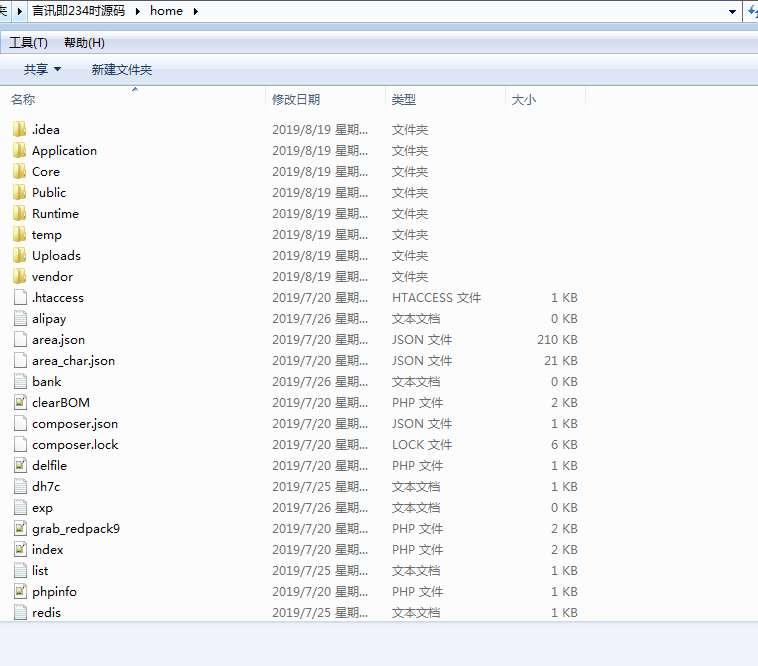Select the file name grab_redpack9
758x666 pixels.
(x=76, y=529)
